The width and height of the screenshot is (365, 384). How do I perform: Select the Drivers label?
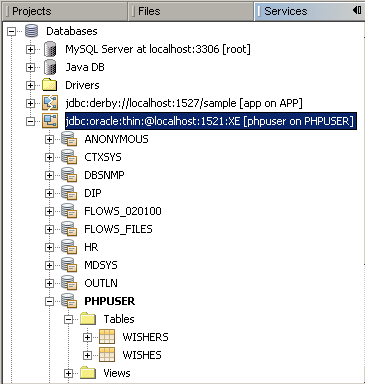point(82,85)
